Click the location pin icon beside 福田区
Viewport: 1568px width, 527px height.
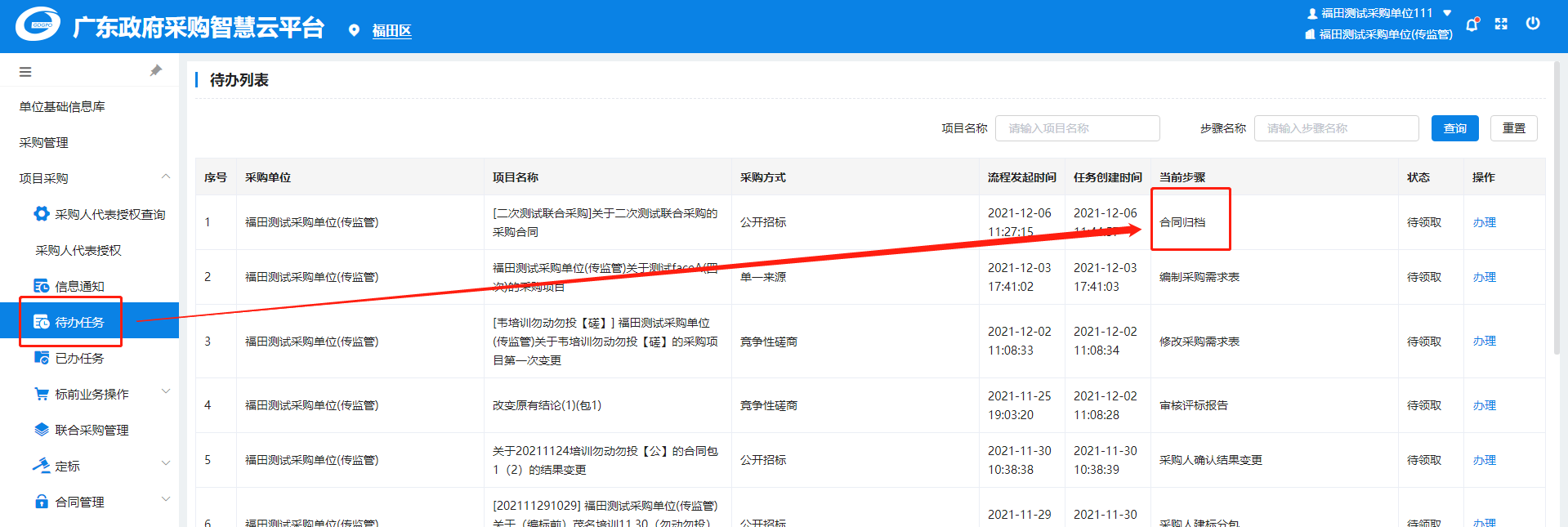coord(354,30)
